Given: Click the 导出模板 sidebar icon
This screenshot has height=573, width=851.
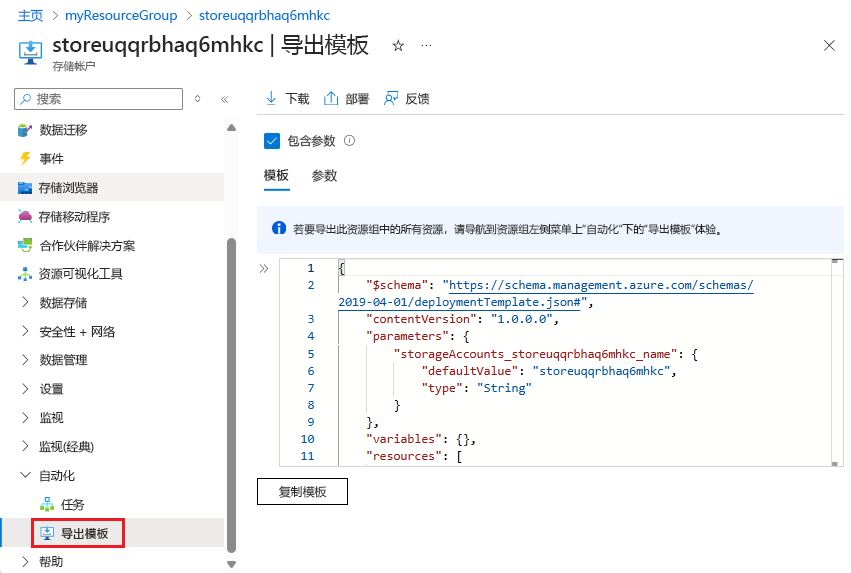Looking at the screenshot, I should (47, 533).
